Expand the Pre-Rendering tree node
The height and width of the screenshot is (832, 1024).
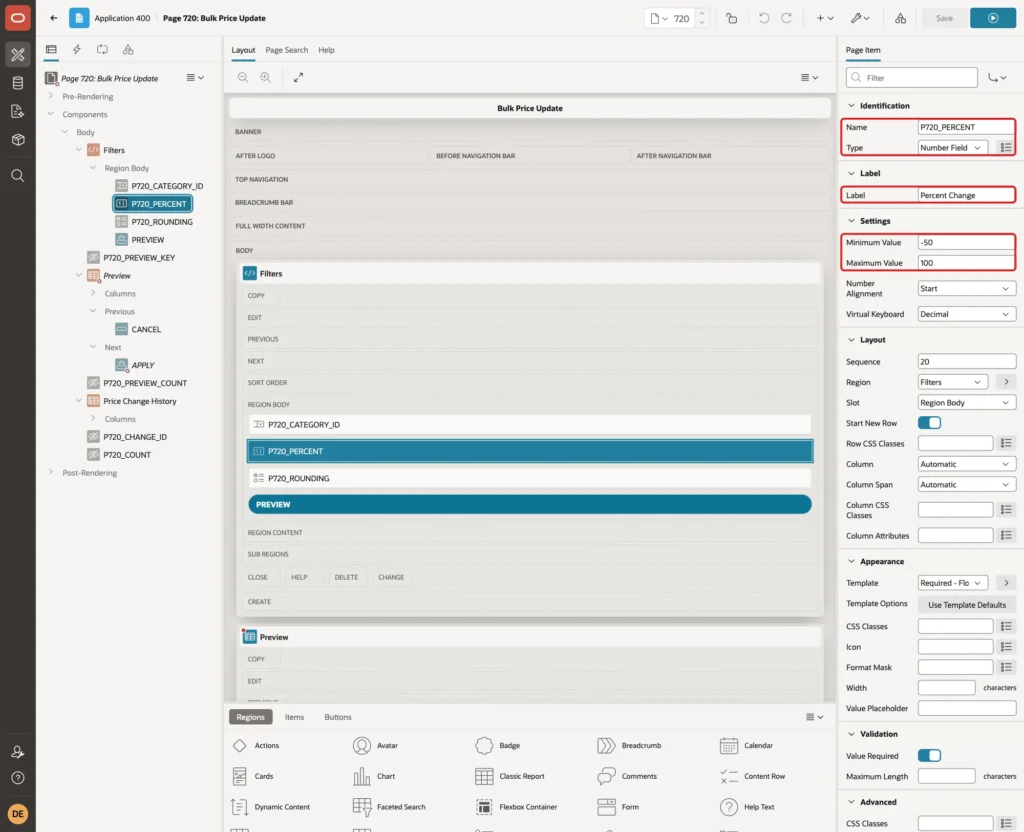coord(51,96)
